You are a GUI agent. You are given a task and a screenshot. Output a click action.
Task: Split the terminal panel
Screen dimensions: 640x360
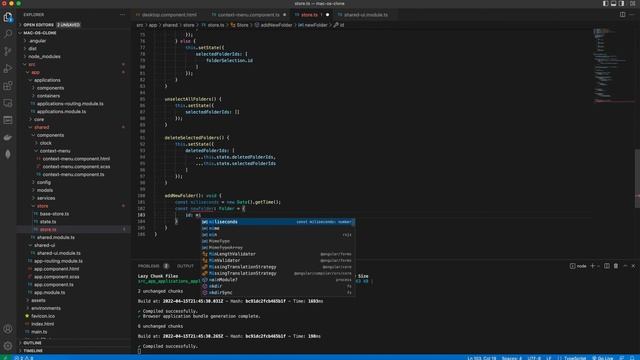coord(607,266)
